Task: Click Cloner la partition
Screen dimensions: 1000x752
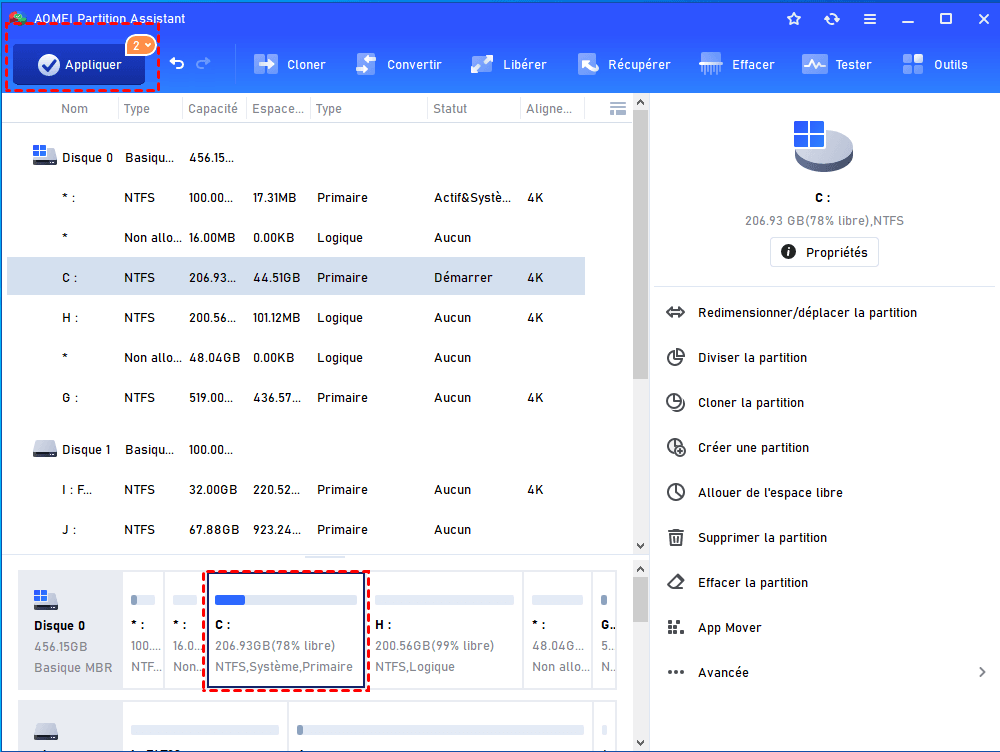Action: coord(751,402)
